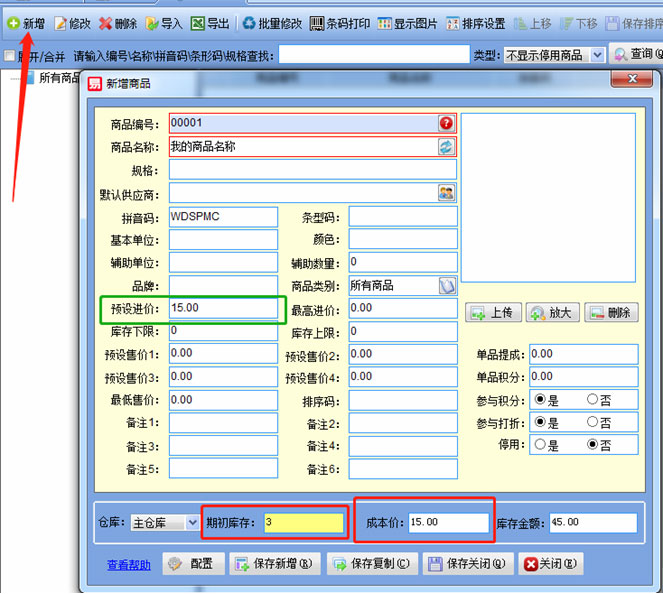
Task: Select 否 for 参与积分
Action: click(x=593, y=400)
